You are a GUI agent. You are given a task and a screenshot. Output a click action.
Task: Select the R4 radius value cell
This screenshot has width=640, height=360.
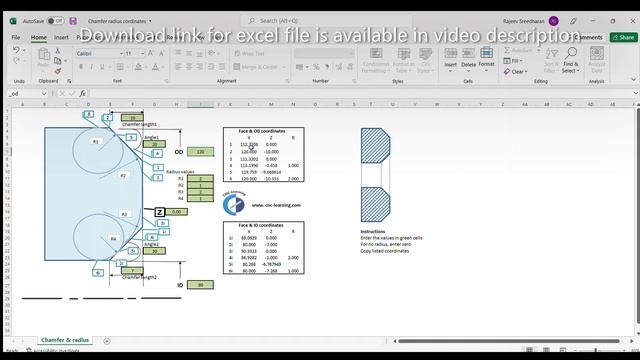200,198
